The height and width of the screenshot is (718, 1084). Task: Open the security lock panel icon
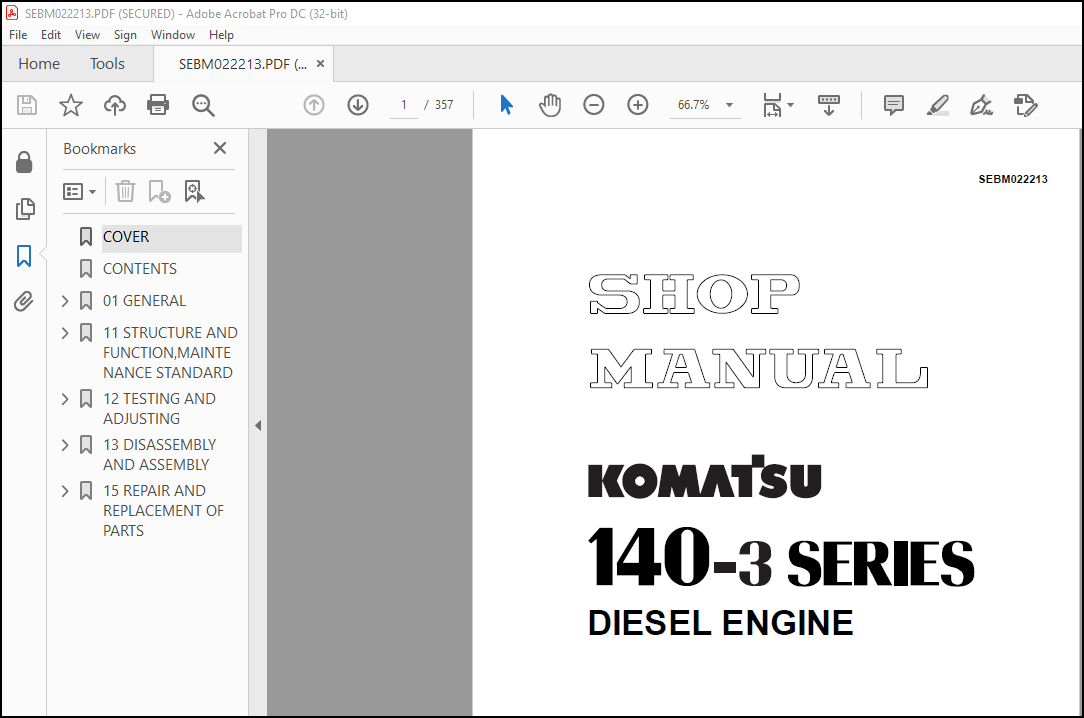click(24, 162)
